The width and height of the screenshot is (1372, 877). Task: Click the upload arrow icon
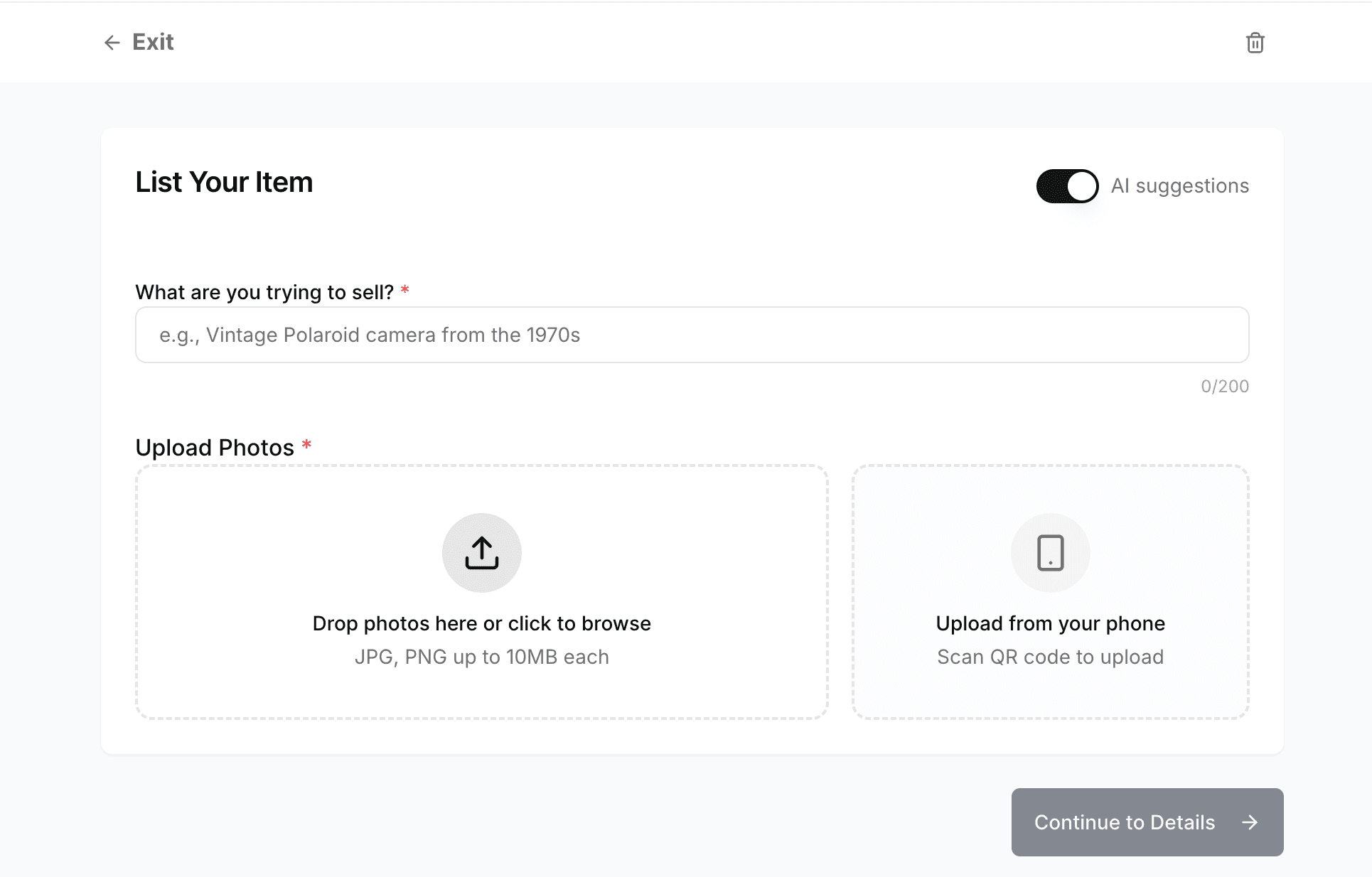481,553
